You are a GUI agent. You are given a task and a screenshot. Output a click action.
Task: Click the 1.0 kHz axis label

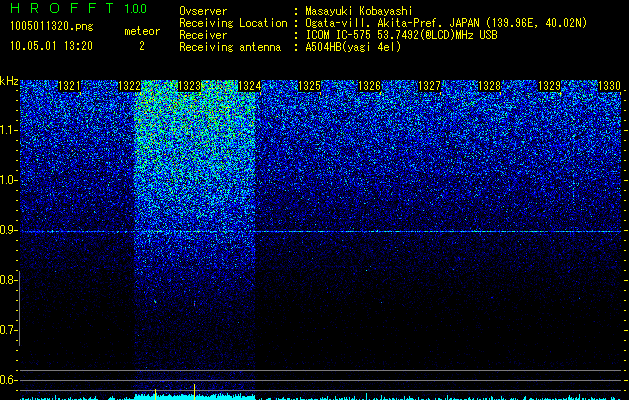6,180
